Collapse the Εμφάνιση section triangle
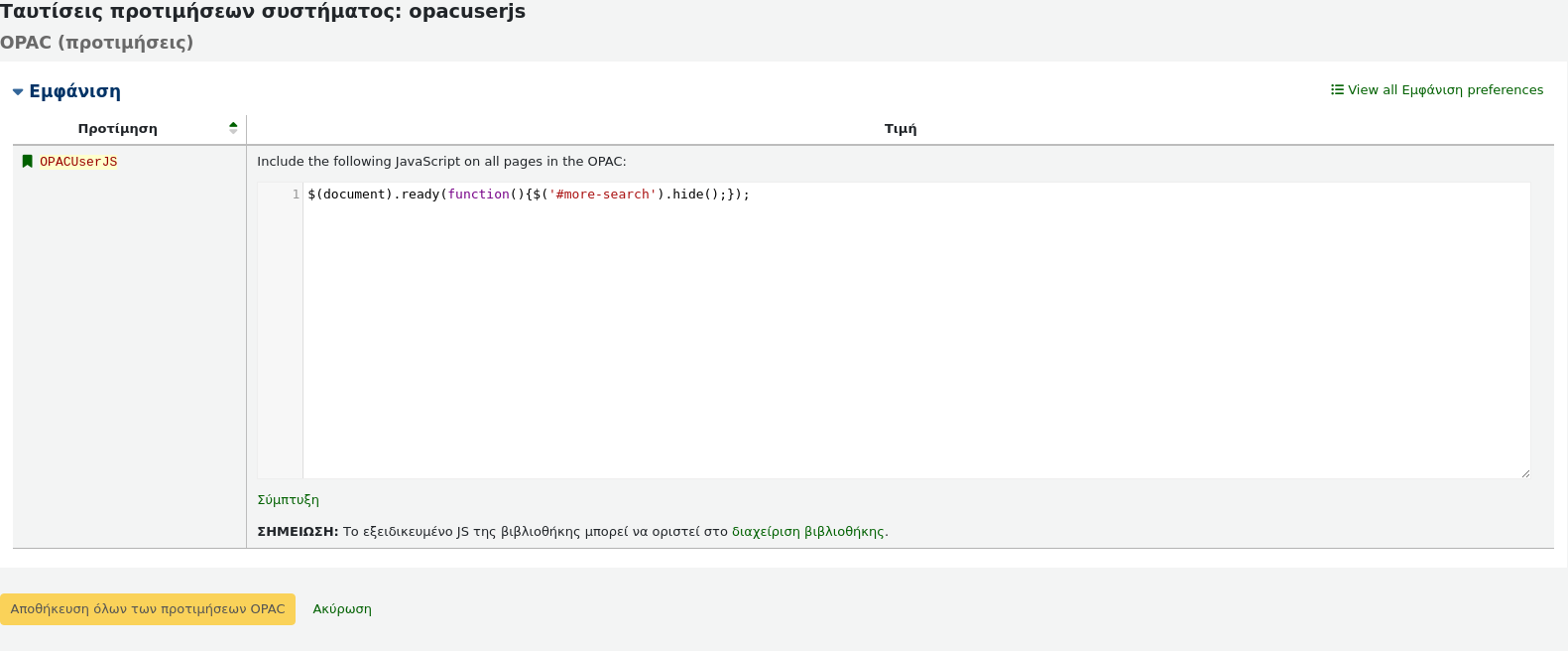 [x=18, y=92]
